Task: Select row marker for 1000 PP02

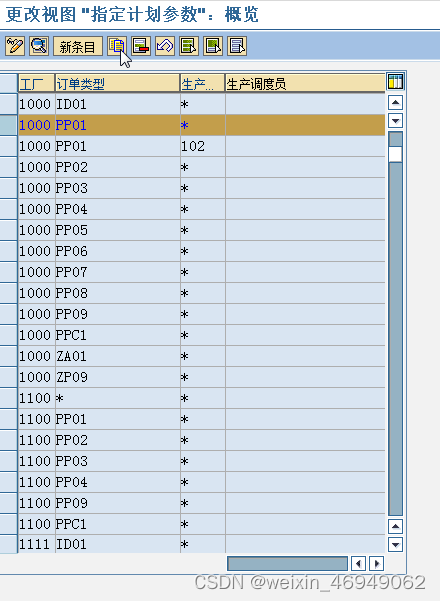Action: 8,167
